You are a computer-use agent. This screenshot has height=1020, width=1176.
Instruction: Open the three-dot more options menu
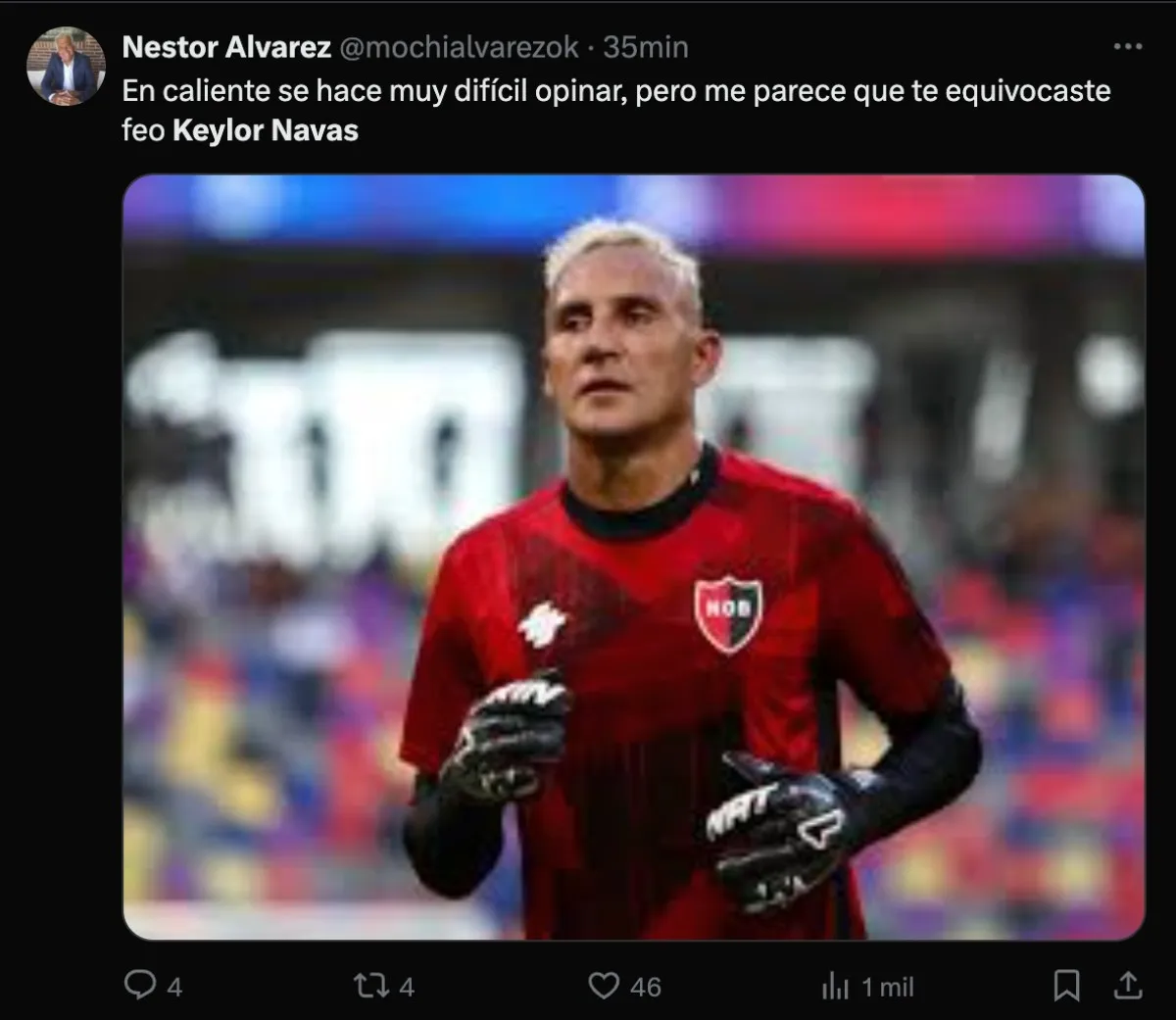coord(1128,46)
